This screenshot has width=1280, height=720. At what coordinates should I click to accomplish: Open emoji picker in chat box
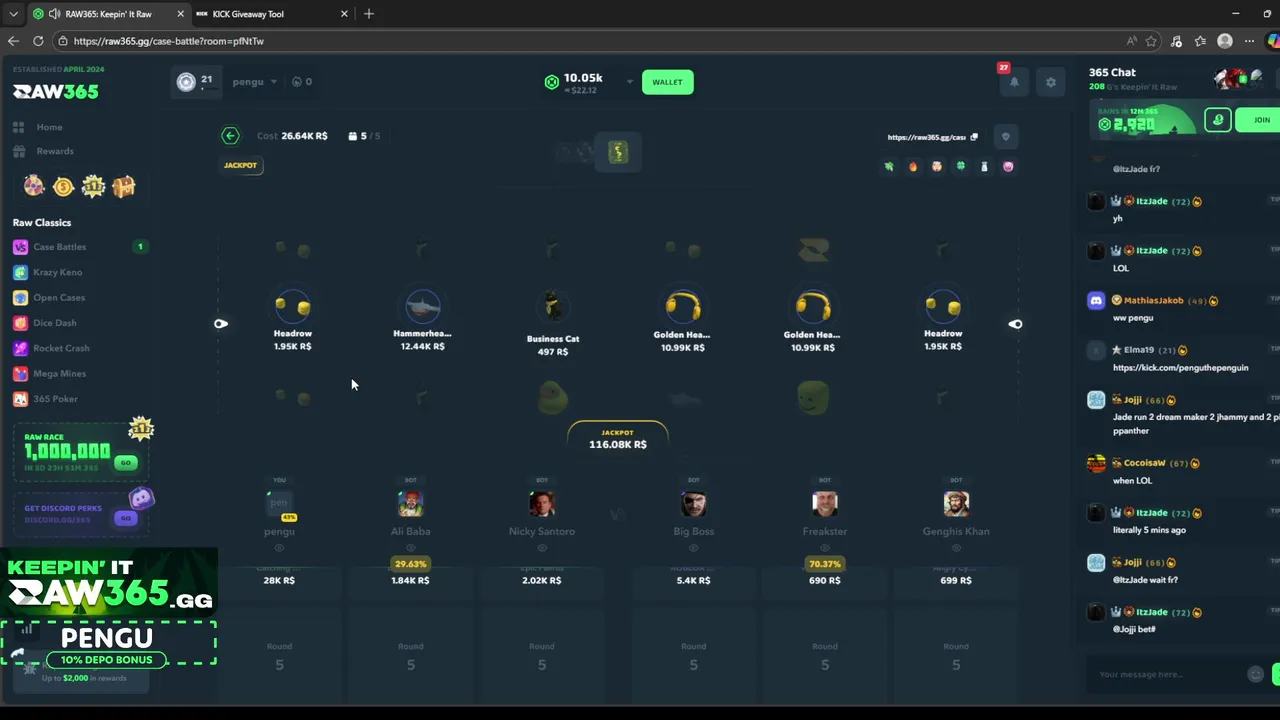pyautogui.click(x=1256, y=674)
